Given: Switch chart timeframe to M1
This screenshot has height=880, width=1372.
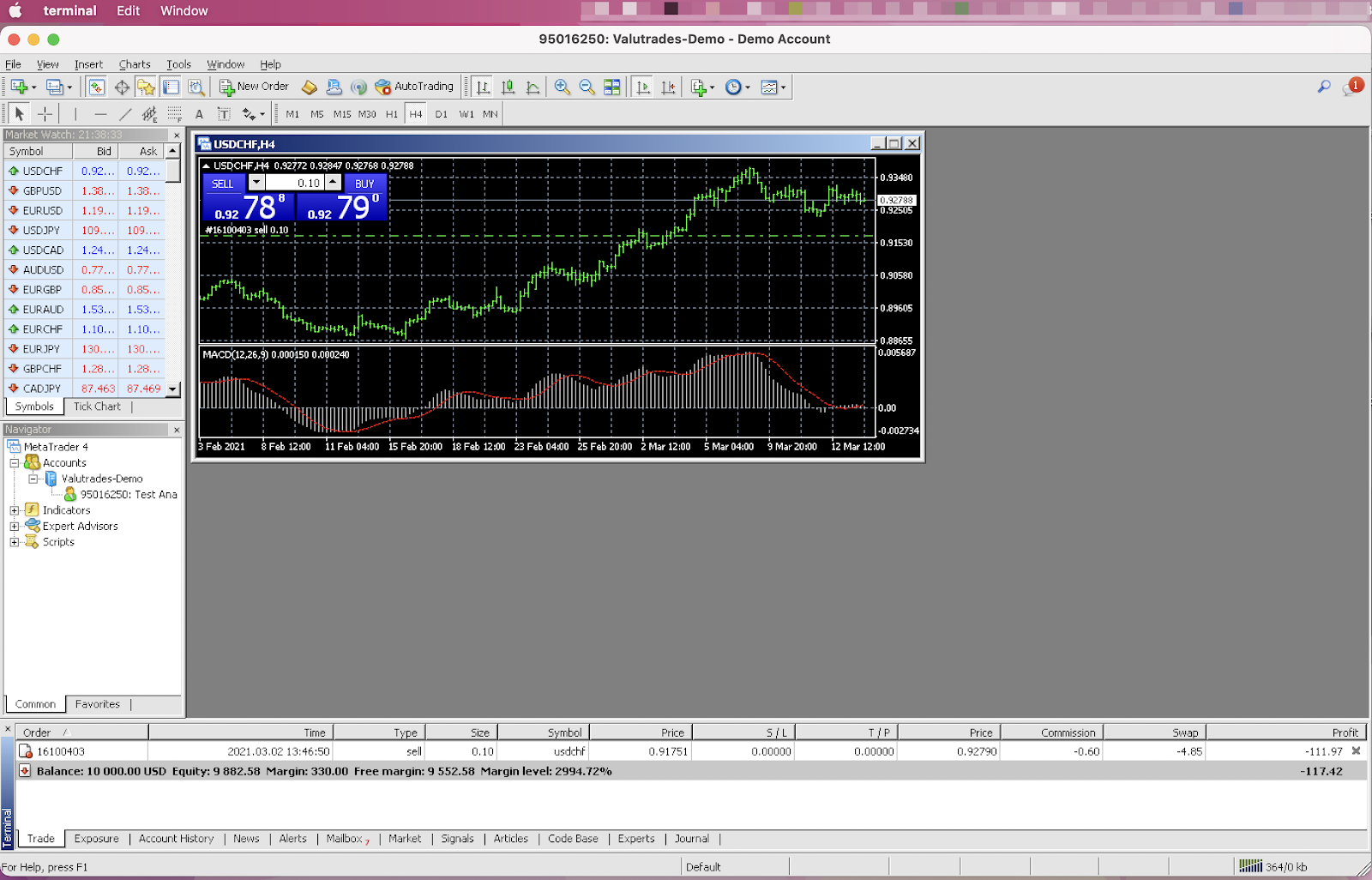Looking at the screenshot, I should (293, 114).
